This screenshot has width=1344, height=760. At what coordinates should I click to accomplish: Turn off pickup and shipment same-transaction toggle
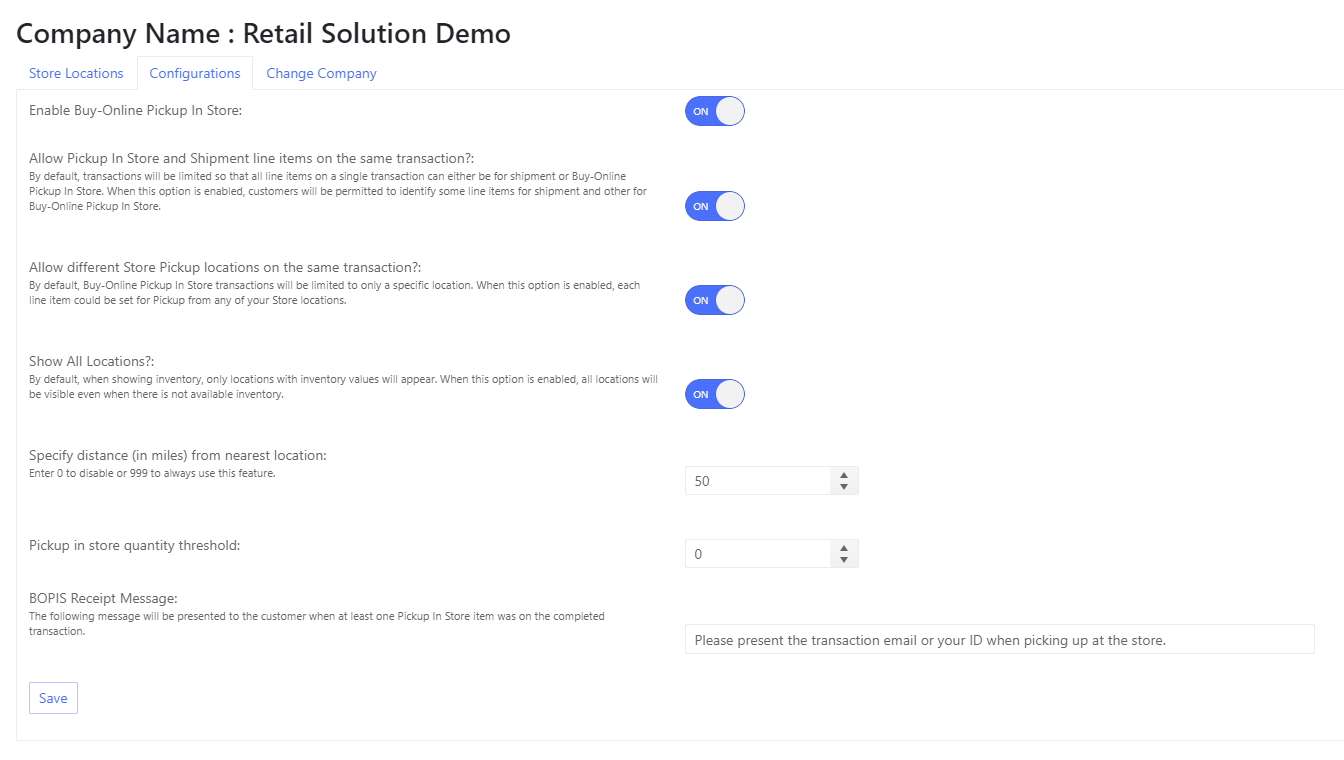click(714, 206)
